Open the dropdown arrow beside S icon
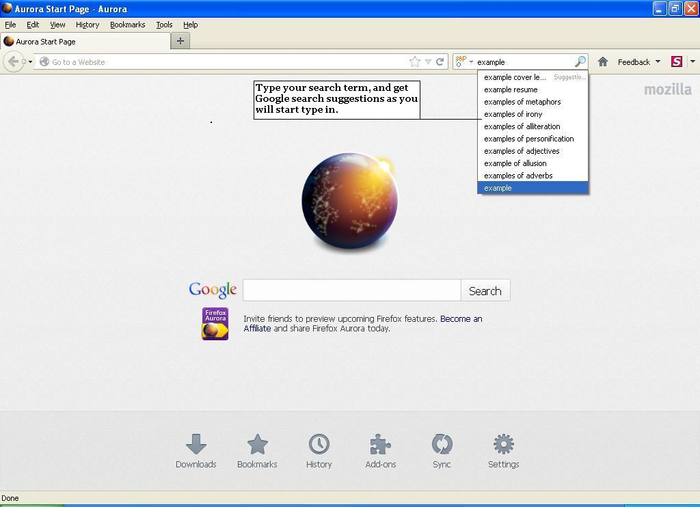Viewport: 700px width, 507px height. (692, 62)
